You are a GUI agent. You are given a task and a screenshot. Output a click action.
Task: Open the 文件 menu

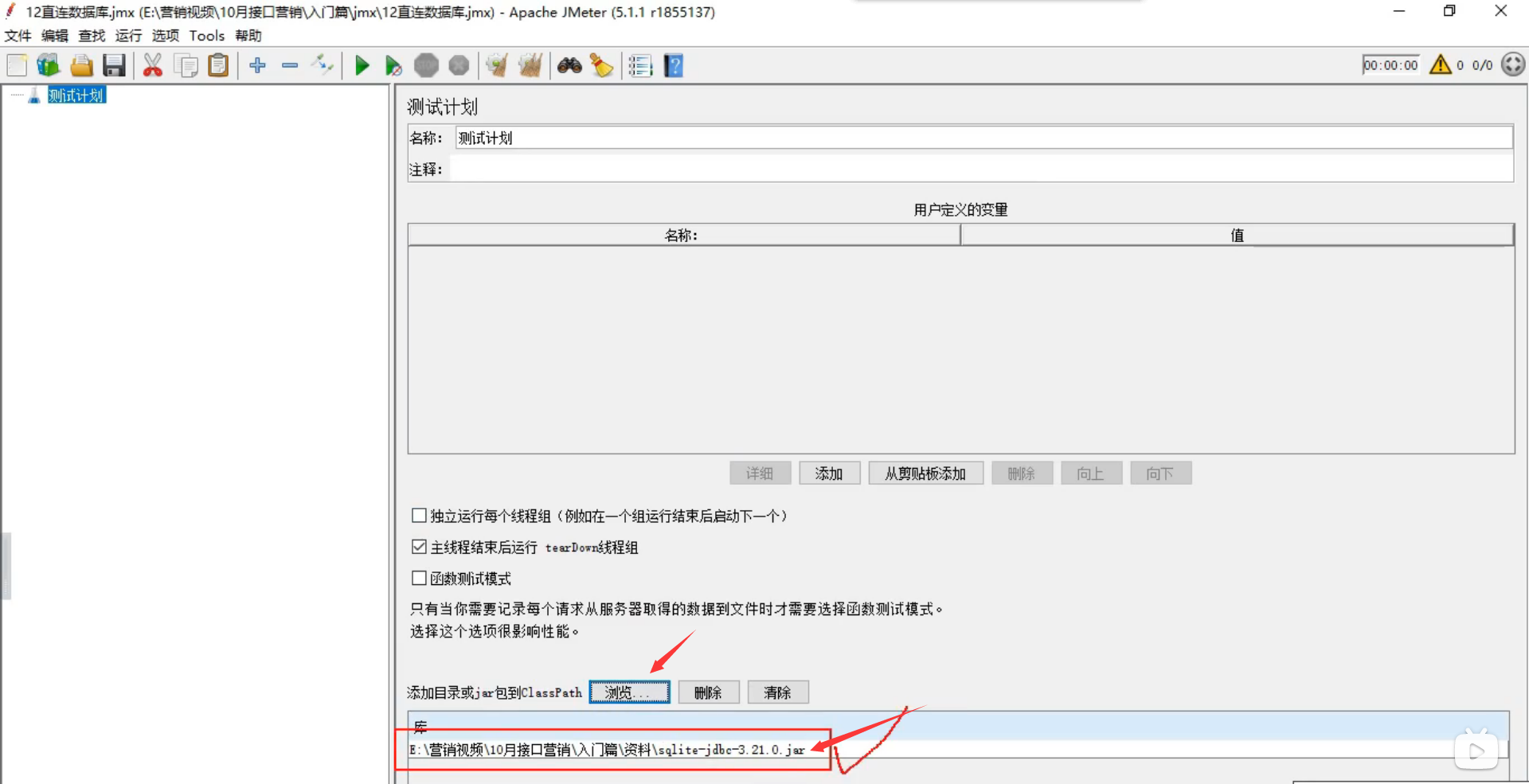(x=18, y=36)
